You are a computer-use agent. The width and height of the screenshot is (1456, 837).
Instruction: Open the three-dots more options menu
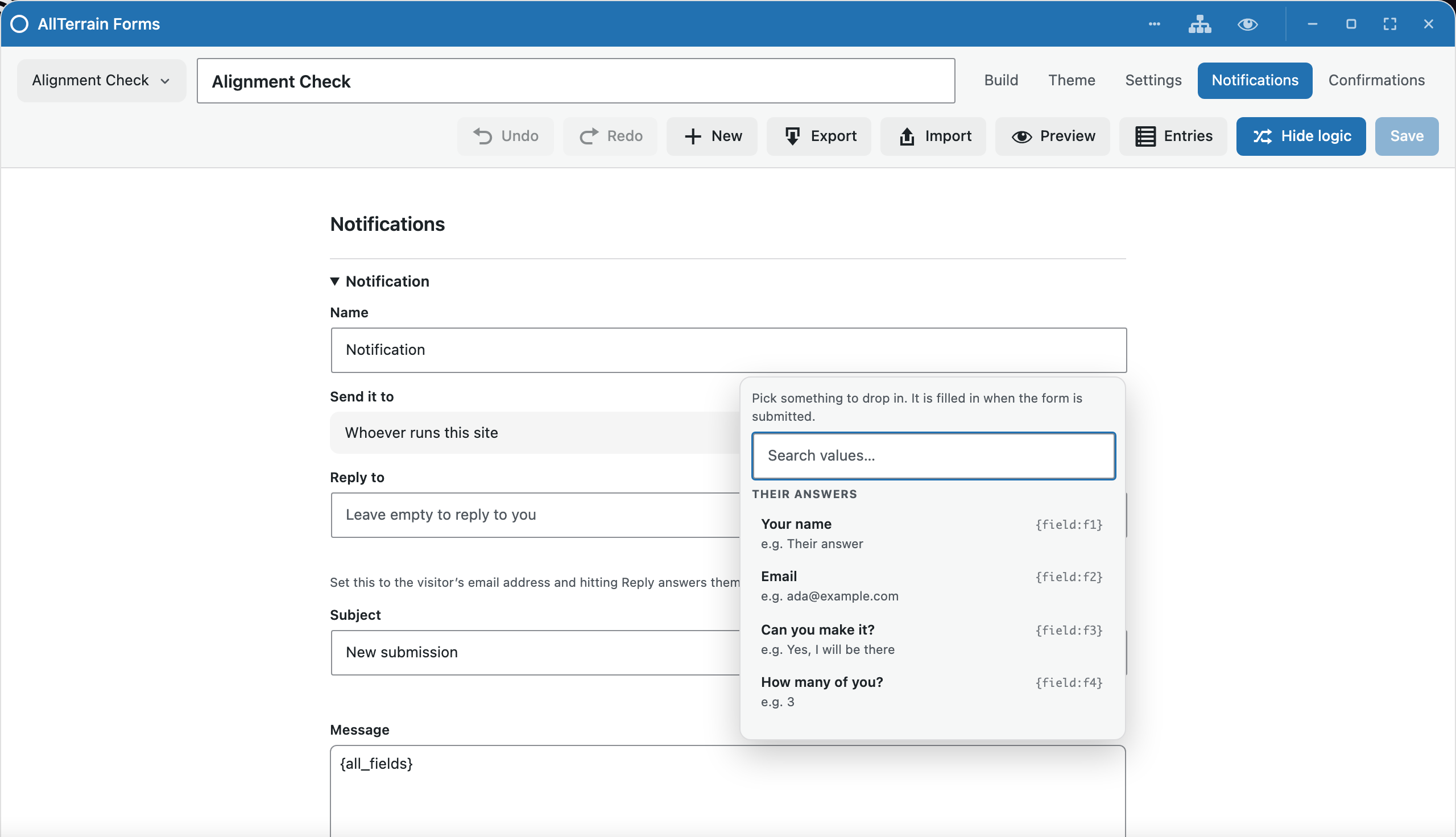pyautogui.click(x=1154, y=24)
